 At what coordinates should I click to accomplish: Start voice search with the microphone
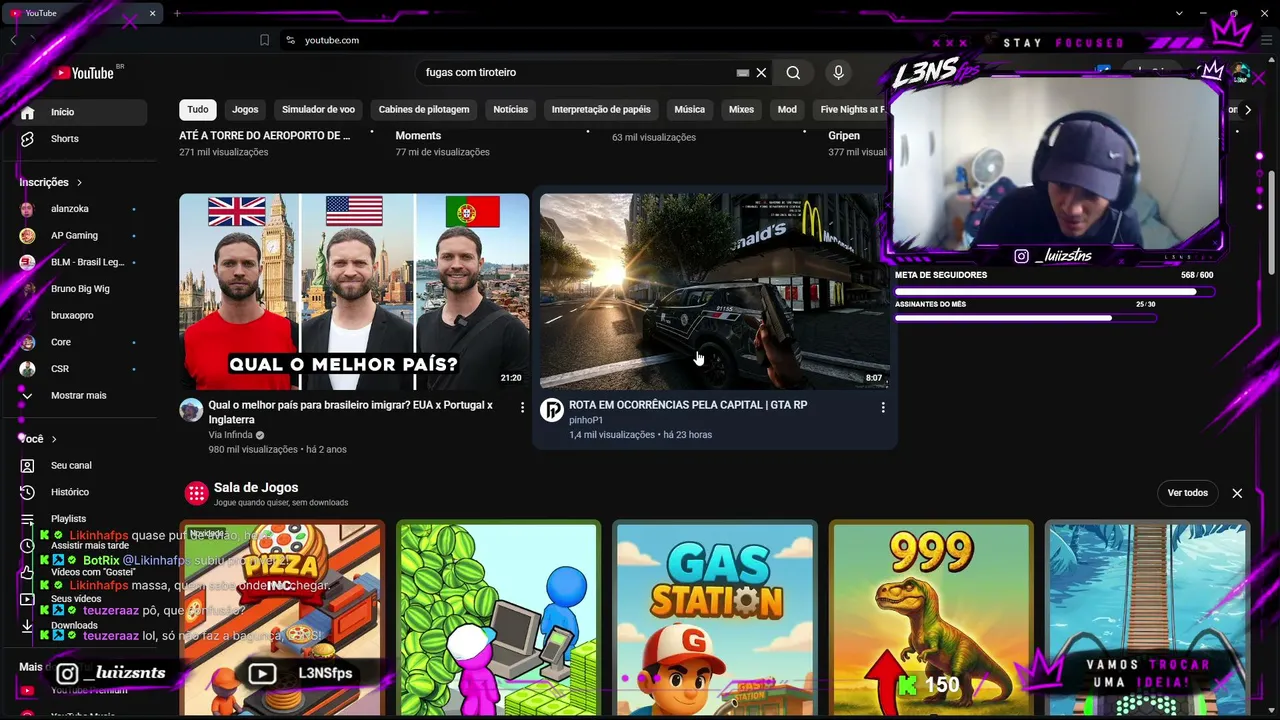(838, 72)
